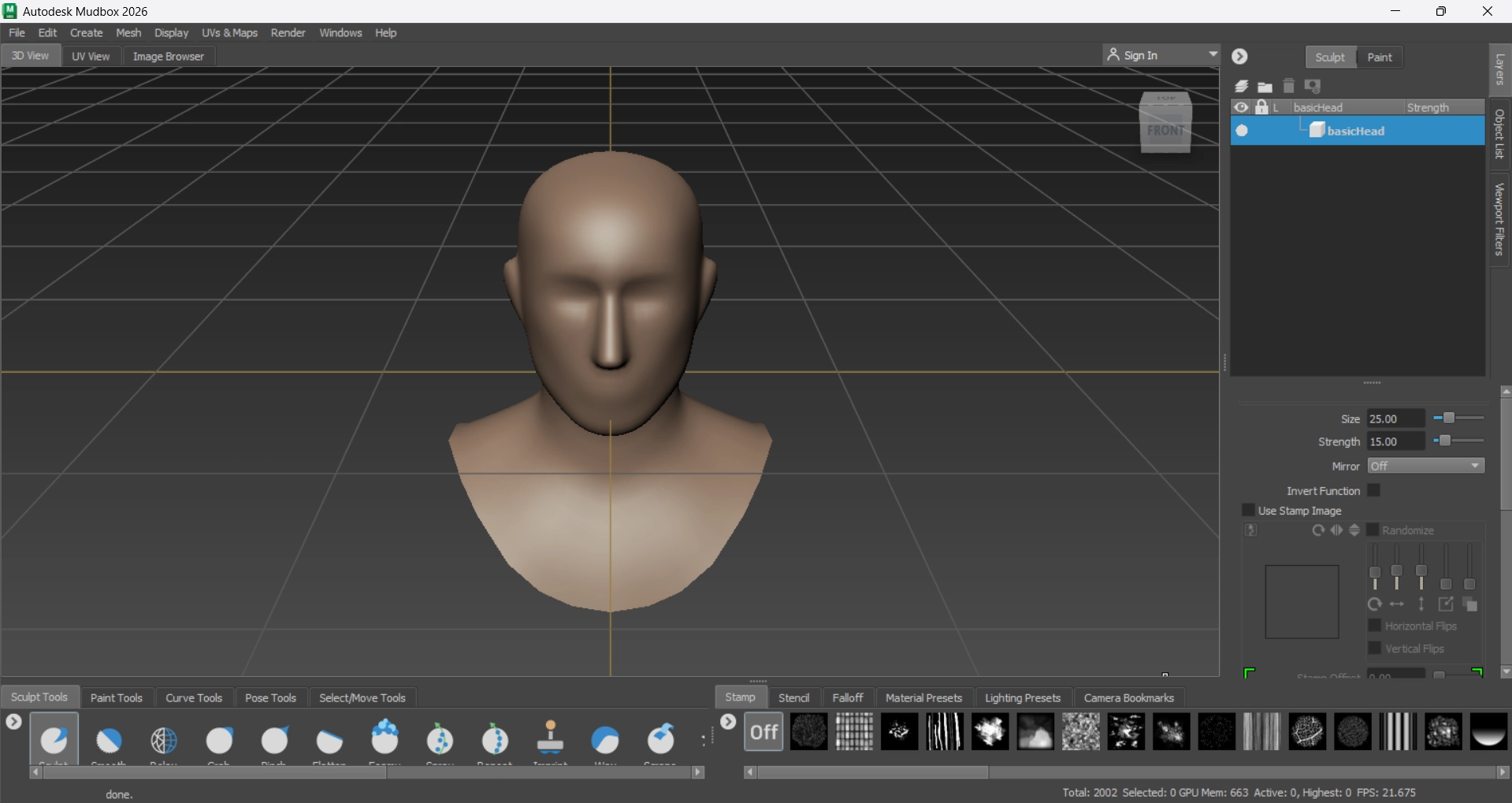Click the folder icon in Layers panel

click(x=1265, y=87)
